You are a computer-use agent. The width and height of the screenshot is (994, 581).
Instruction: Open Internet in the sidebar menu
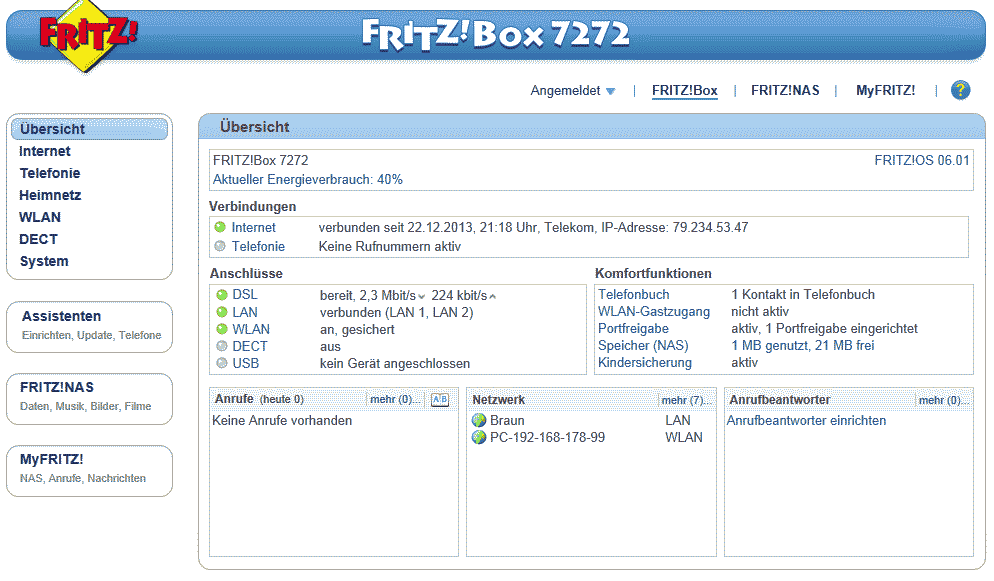44,151
